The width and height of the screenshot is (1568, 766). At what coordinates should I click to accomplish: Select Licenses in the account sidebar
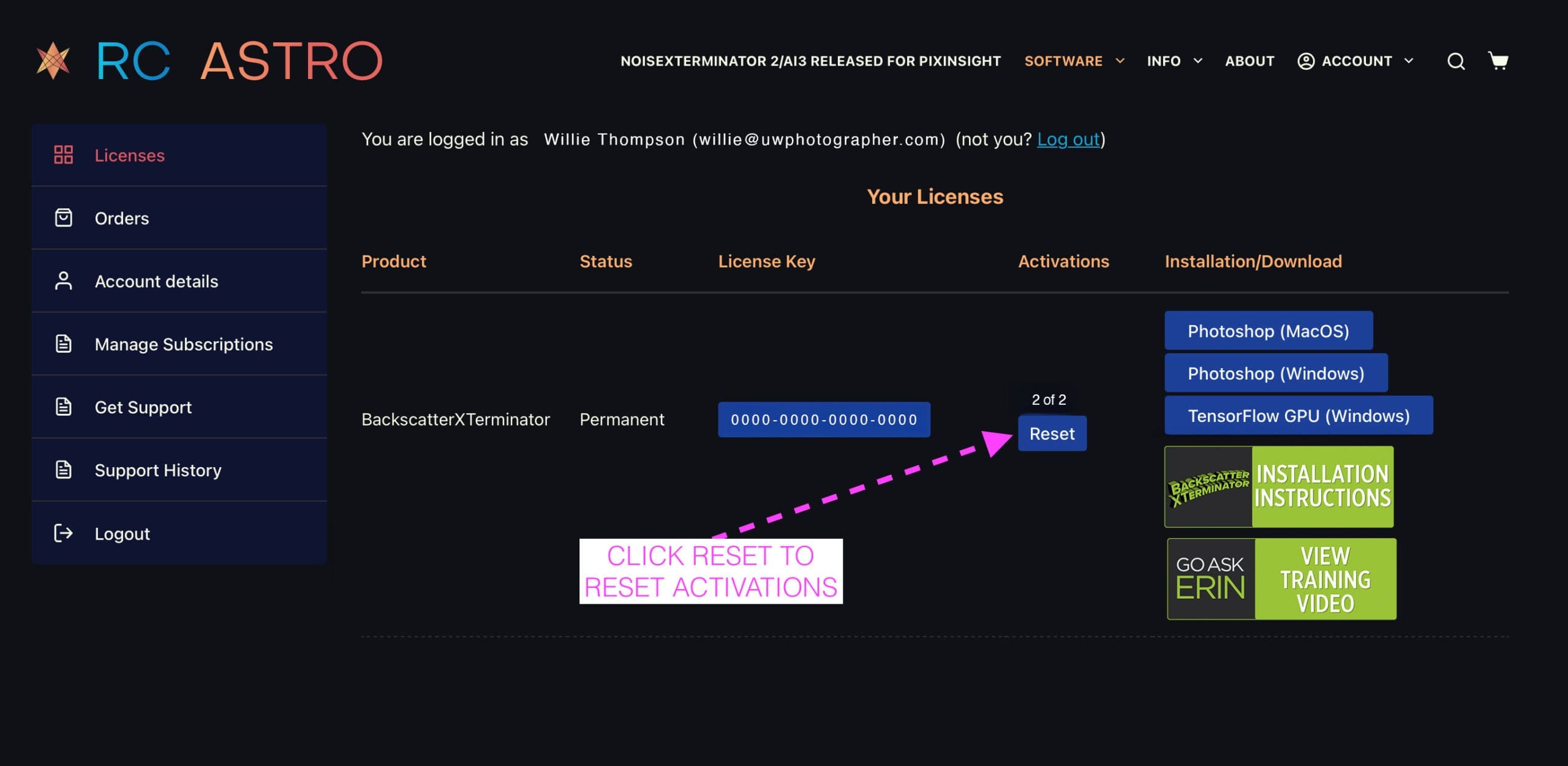[179, 155]
